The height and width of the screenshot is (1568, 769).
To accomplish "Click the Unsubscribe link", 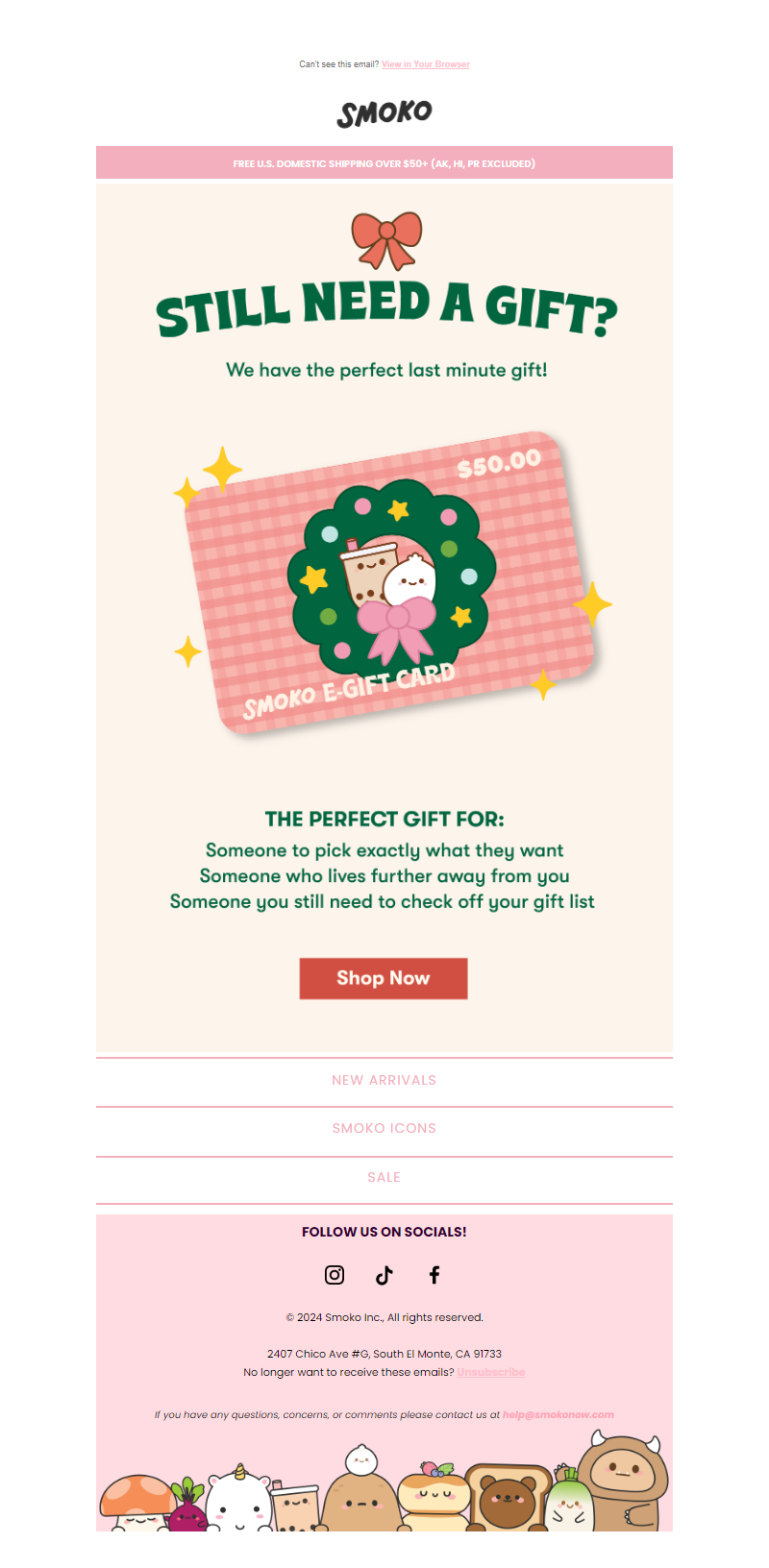I will [x=491, y=1373].
